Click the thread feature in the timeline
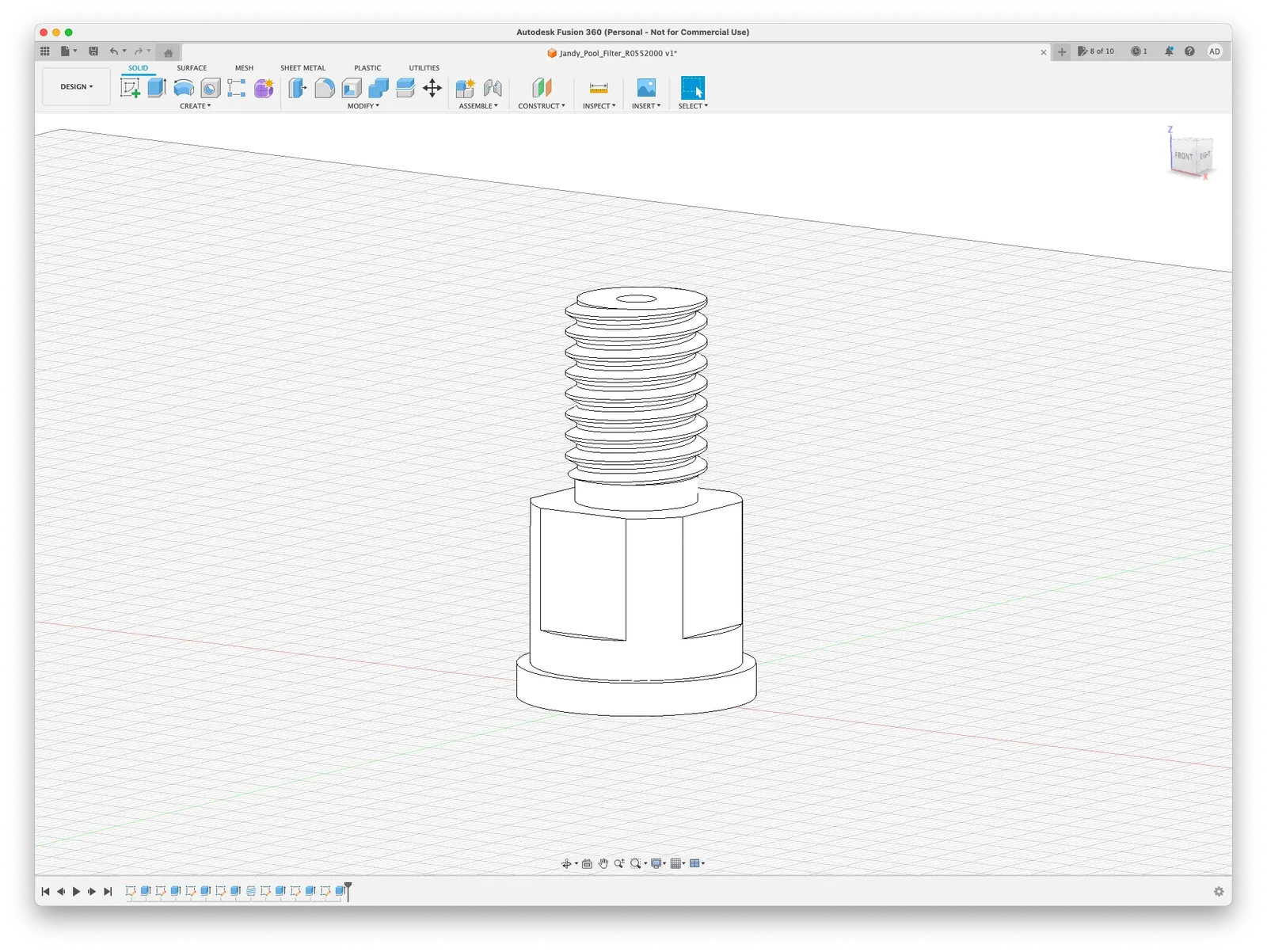Screen dimensions: 1267x952 coord(251,891)
